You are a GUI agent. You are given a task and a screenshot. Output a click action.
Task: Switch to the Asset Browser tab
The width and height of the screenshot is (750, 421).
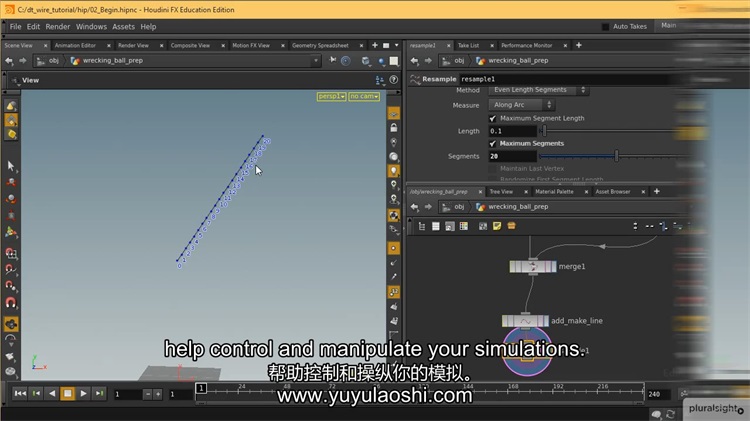613,192
